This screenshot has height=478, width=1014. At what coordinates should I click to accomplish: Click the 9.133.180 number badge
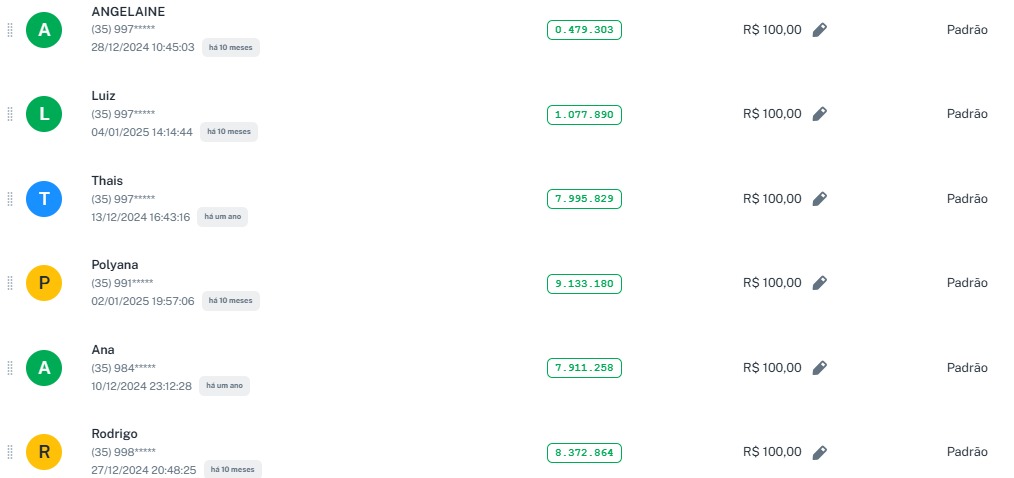[x=584, y=283]
